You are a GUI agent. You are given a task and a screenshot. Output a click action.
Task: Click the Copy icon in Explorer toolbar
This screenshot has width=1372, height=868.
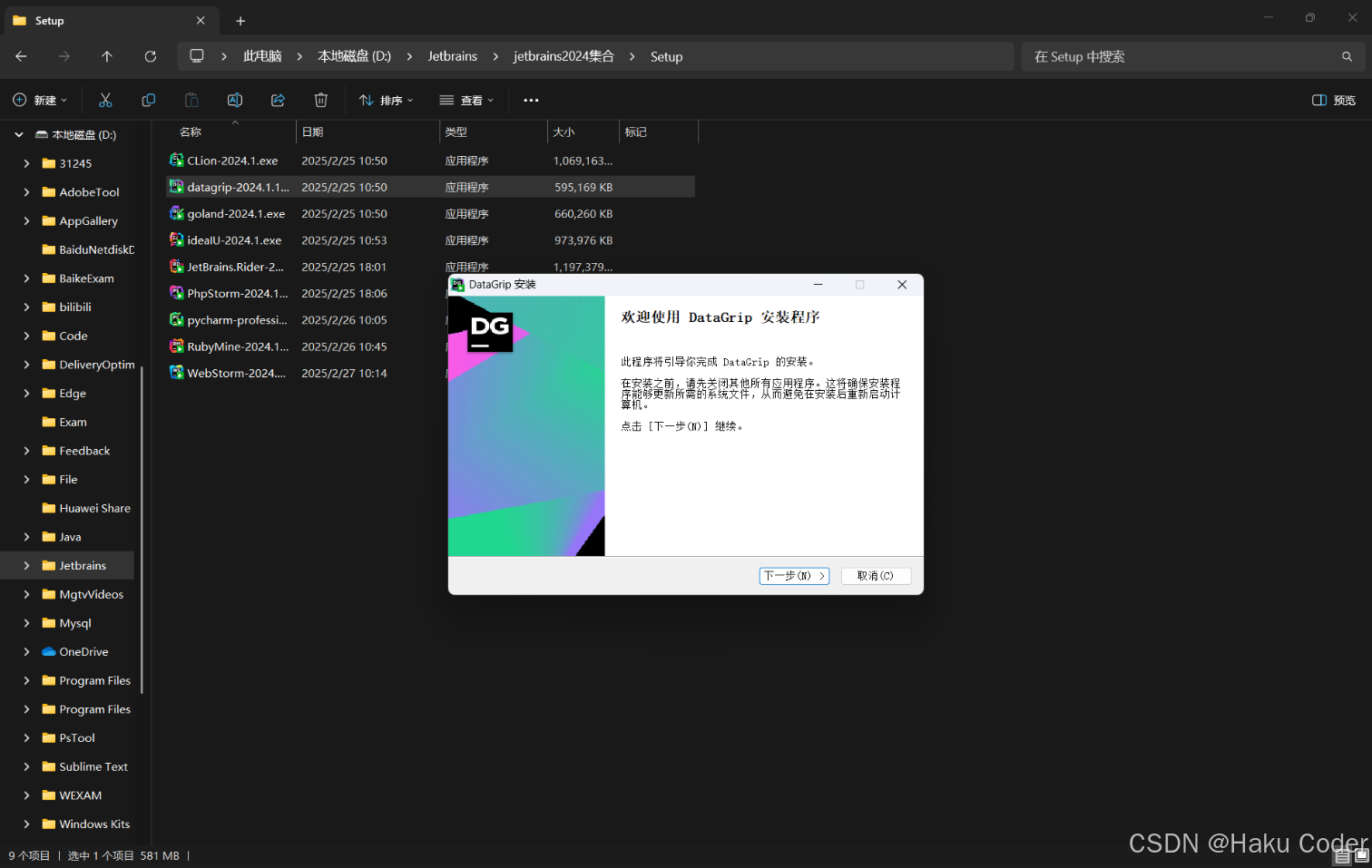pos(149,100)
